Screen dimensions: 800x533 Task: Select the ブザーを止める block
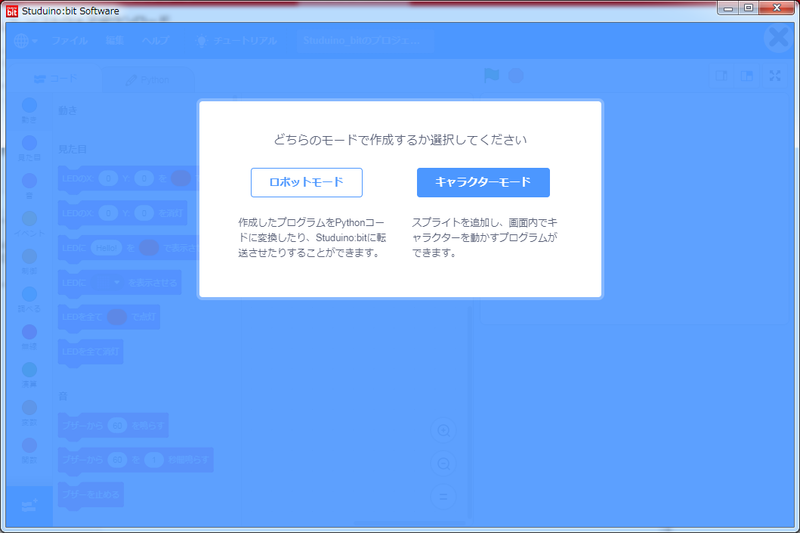tap(91, 494)
